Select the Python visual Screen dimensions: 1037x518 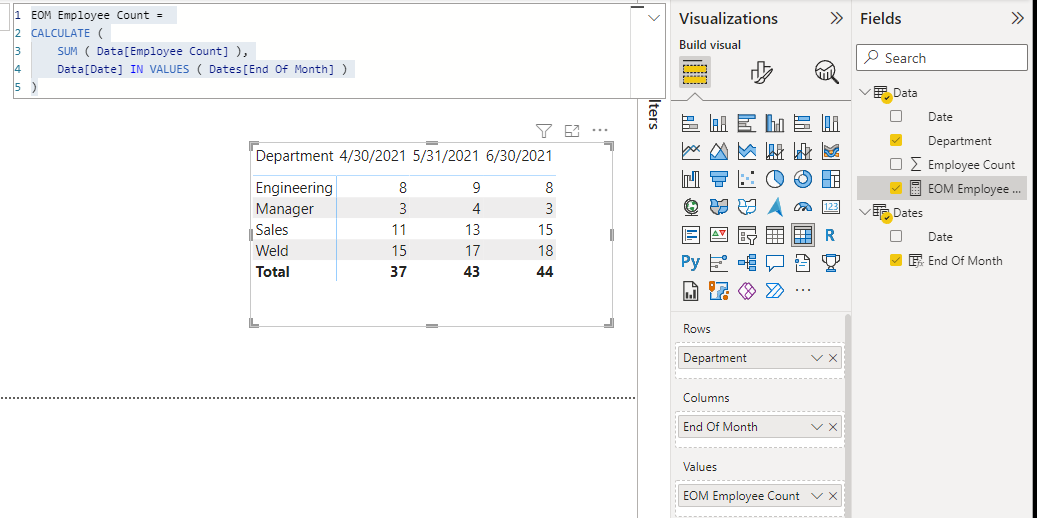(x=690, y=263)
